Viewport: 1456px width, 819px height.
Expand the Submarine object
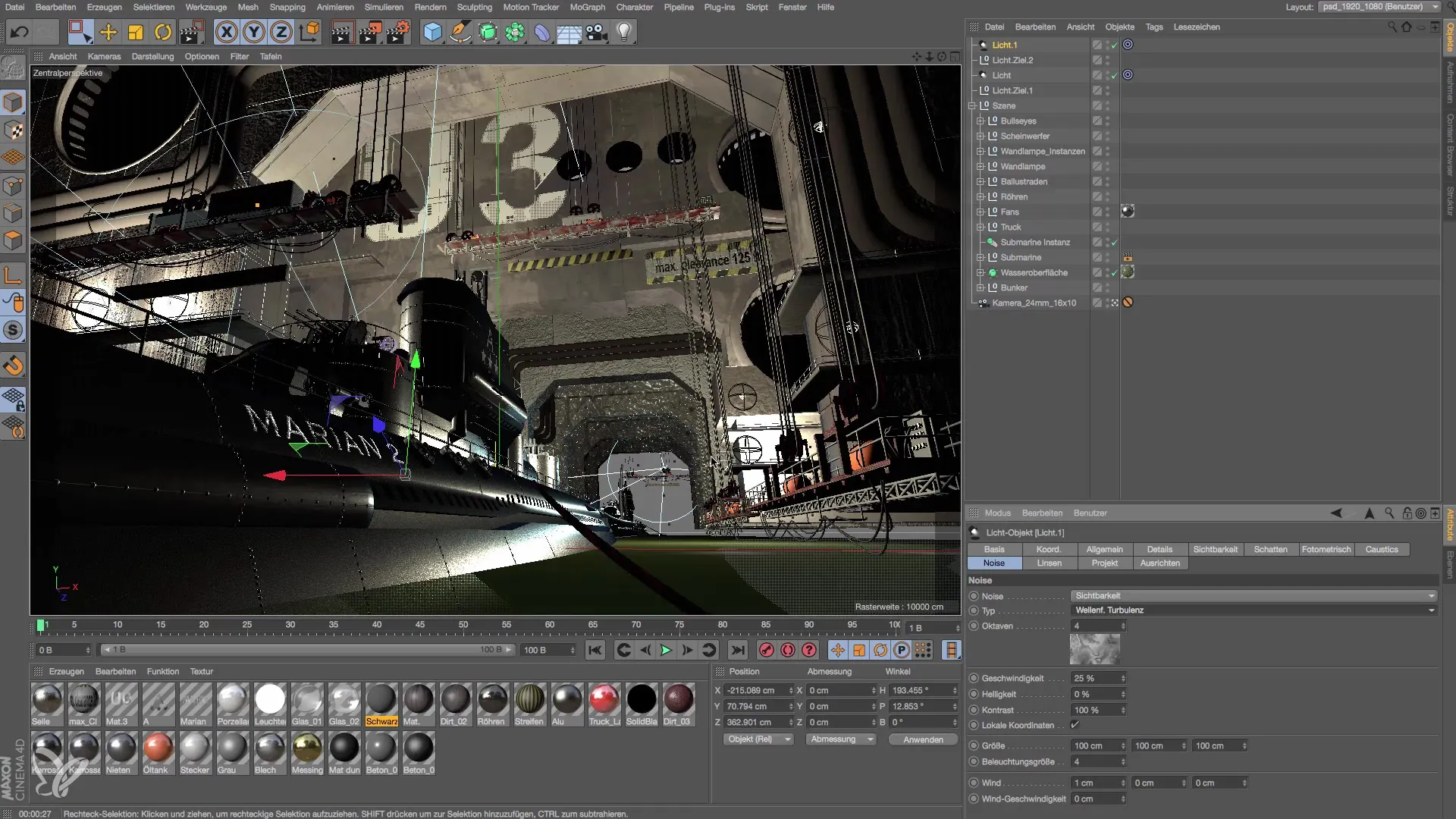coord(981,257)
